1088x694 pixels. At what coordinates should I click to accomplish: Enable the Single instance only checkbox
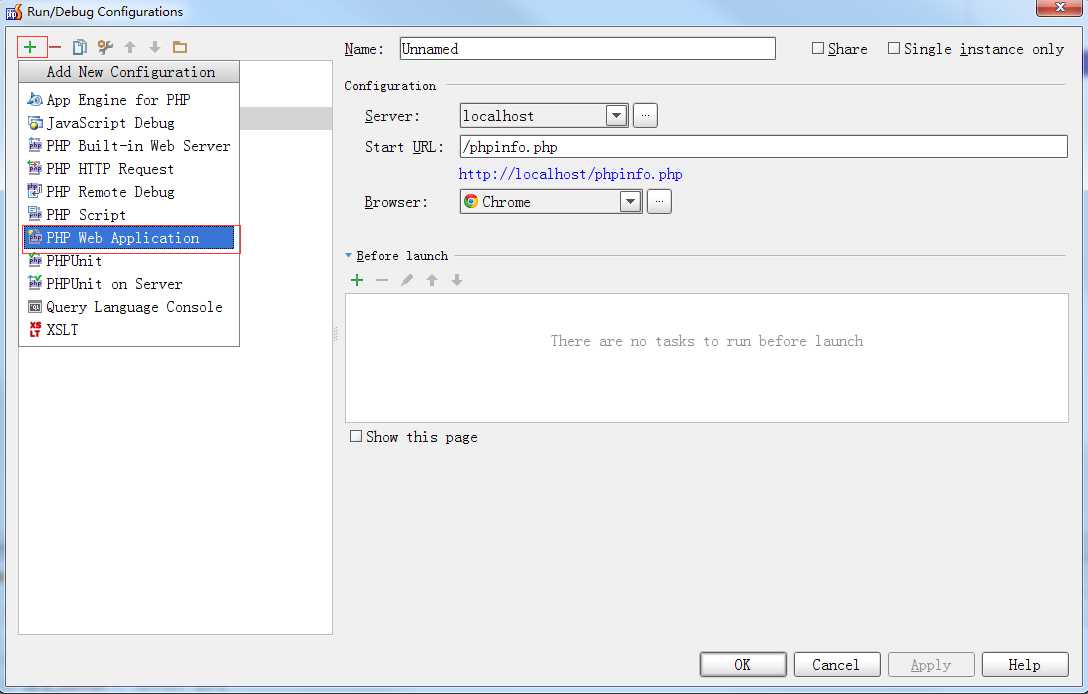(894, 49)
